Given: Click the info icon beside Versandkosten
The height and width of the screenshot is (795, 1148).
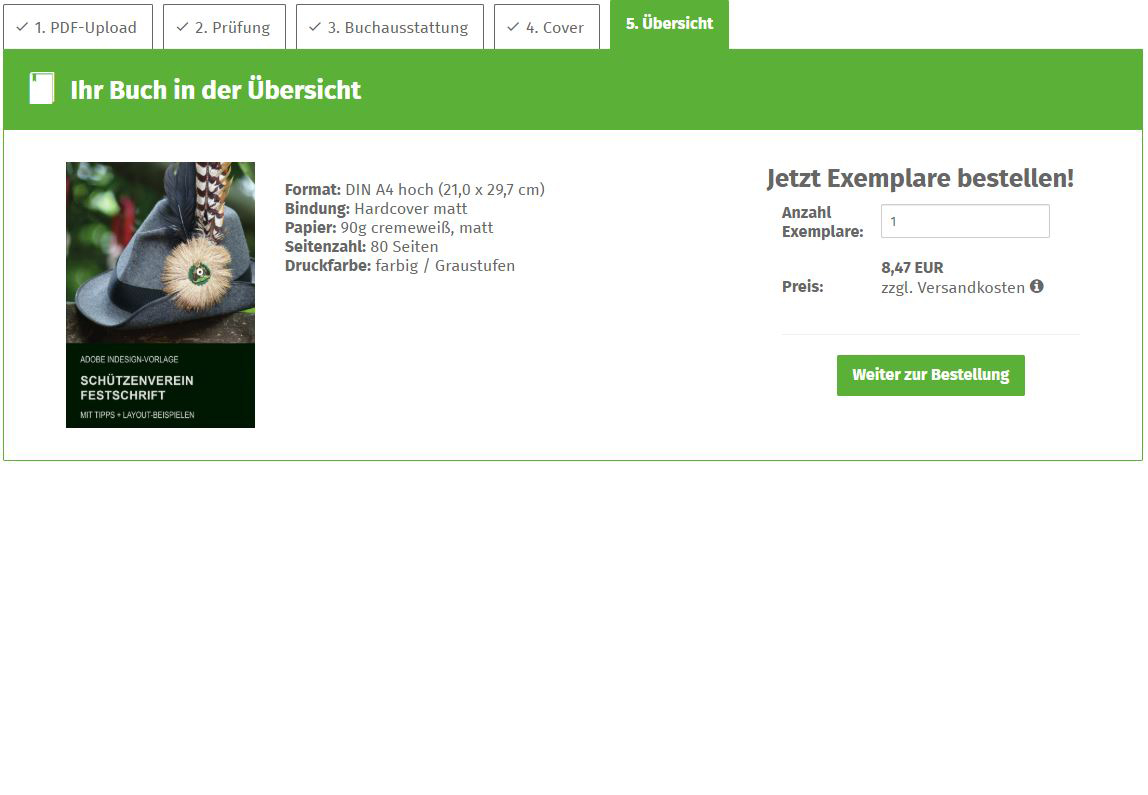Looking at the screenshot, I should 1037,287.
